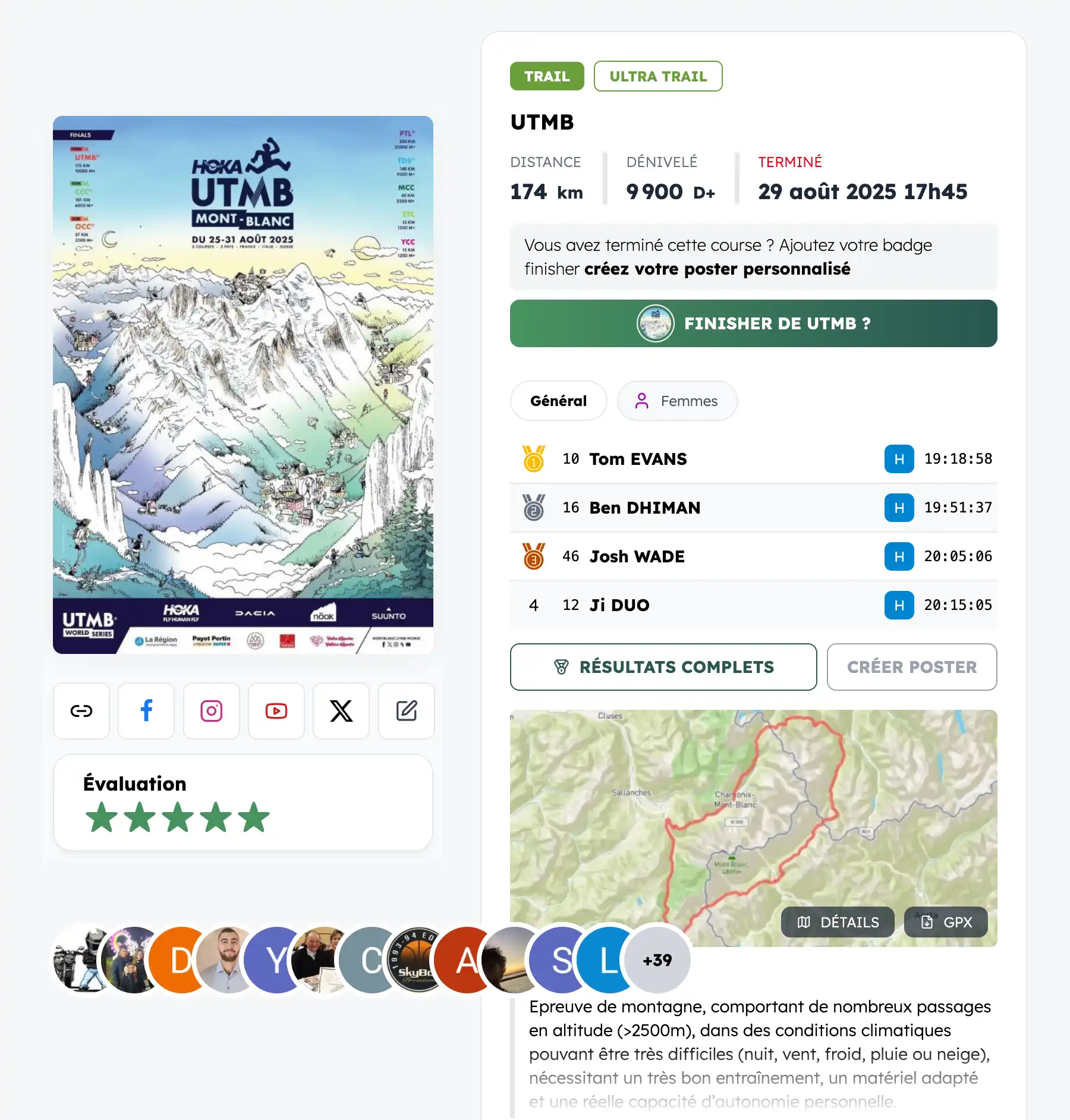Open the créez votre poster personnalisé link
The height and width of the screenshot is (1120, 1070).
tap(717, 269)
